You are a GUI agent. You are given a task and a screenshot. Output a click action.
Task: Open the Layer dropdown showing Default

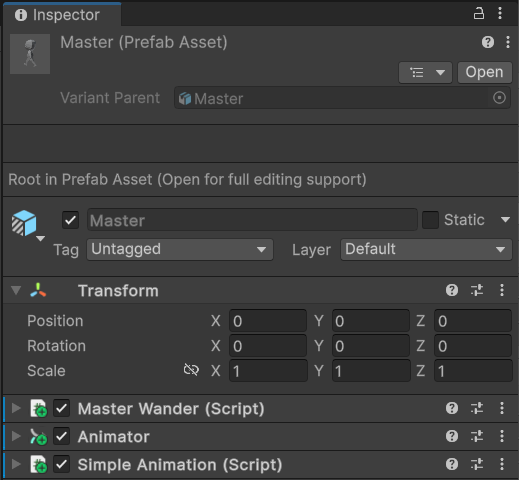pyautogui.click(x=426, y=249)
